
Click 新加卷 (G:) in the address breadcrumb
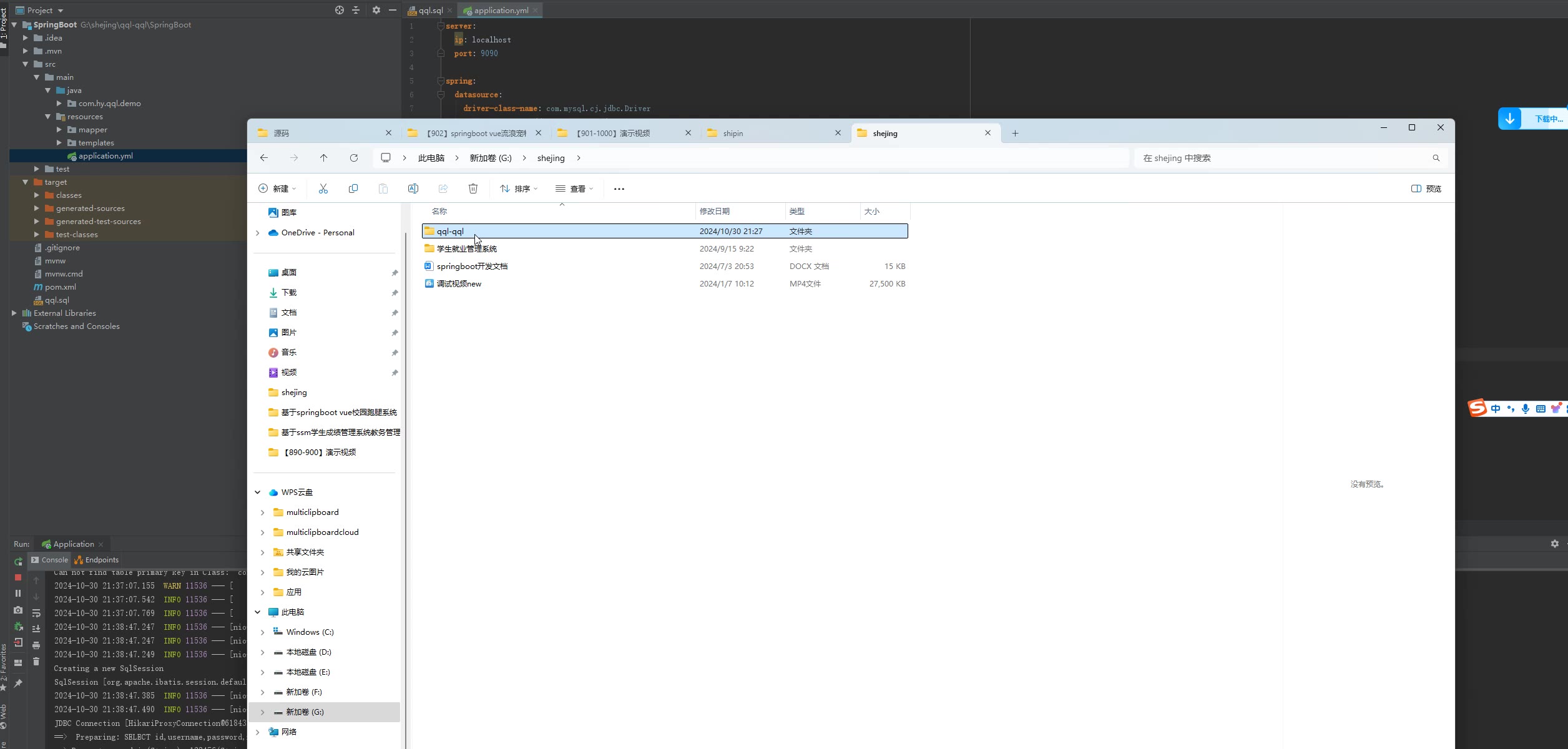pos(491,158)
